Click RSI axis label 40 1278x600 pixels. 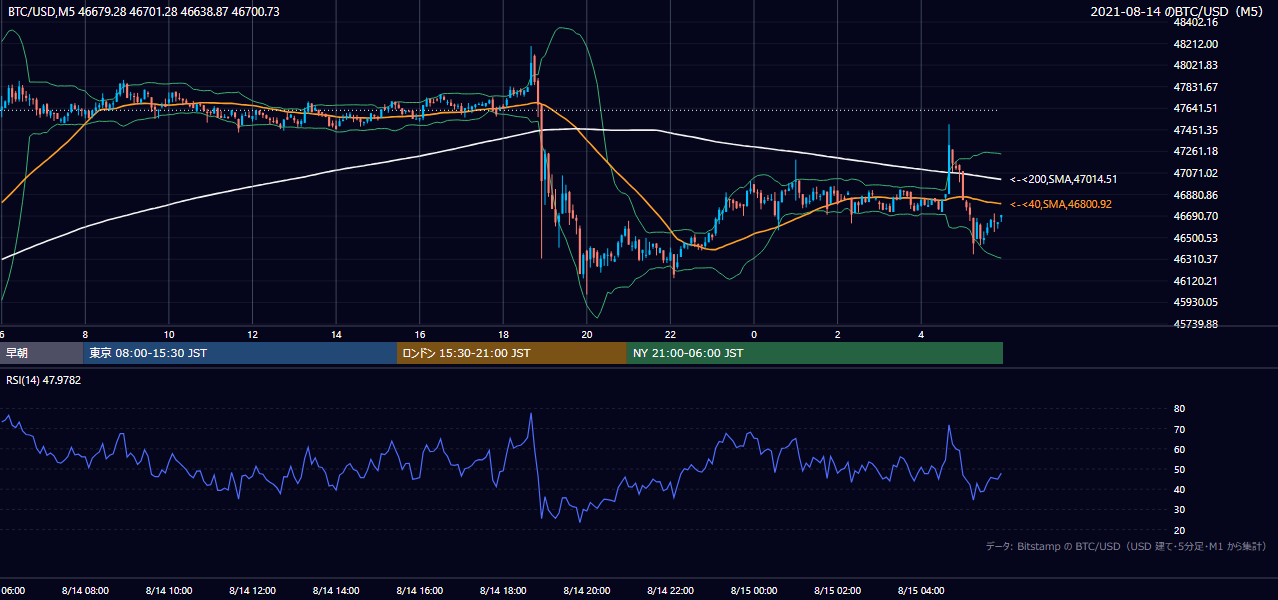point(1179,489)
